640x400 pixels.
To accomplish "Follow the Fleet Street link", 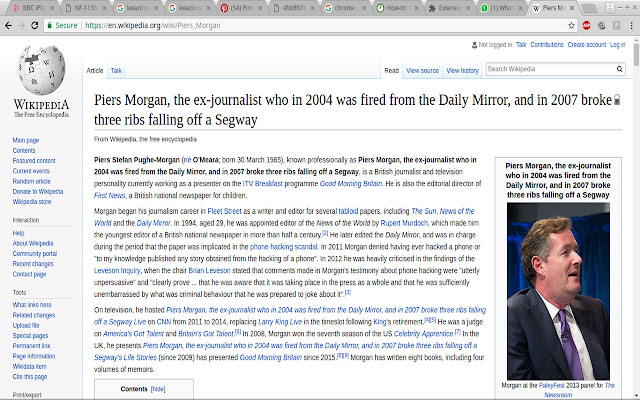I will click(224, 211).
